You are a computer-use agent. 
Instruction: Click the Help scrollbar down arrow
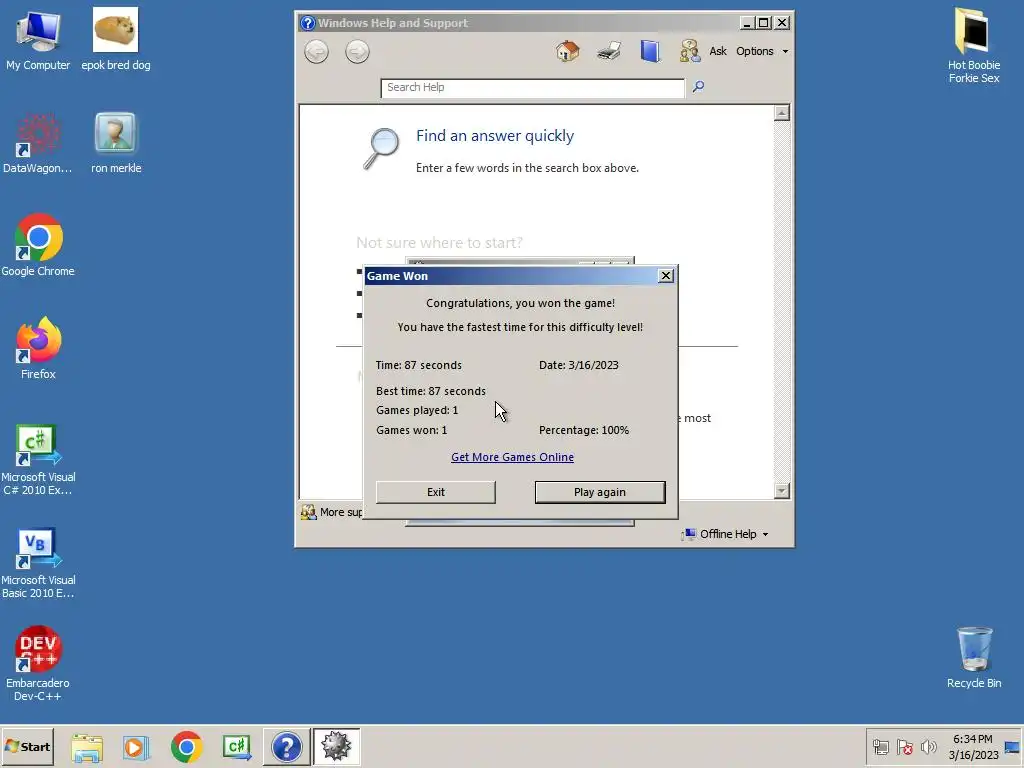pos(781,490)
